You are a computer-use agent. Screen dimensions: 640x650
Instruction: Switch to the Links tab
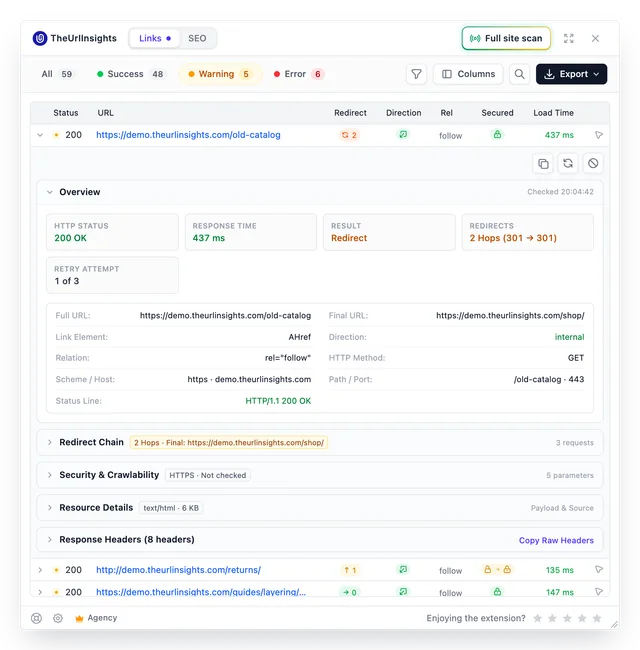pos(155,38)
